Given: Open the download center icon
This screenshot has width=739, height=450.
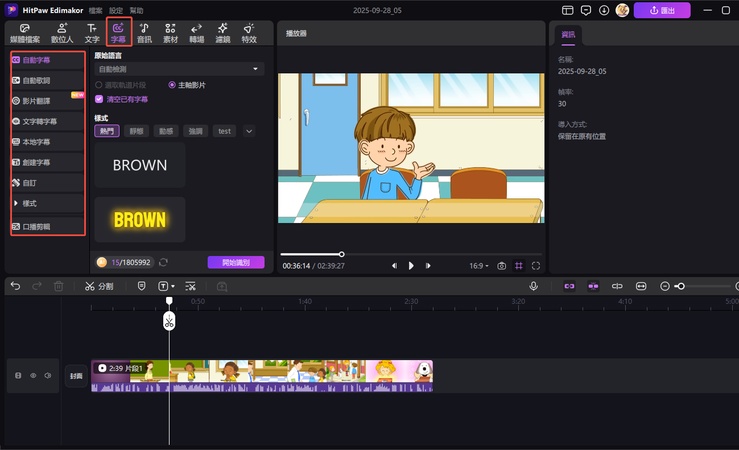Looking at the screenshot, I should [x=603, y=10].
